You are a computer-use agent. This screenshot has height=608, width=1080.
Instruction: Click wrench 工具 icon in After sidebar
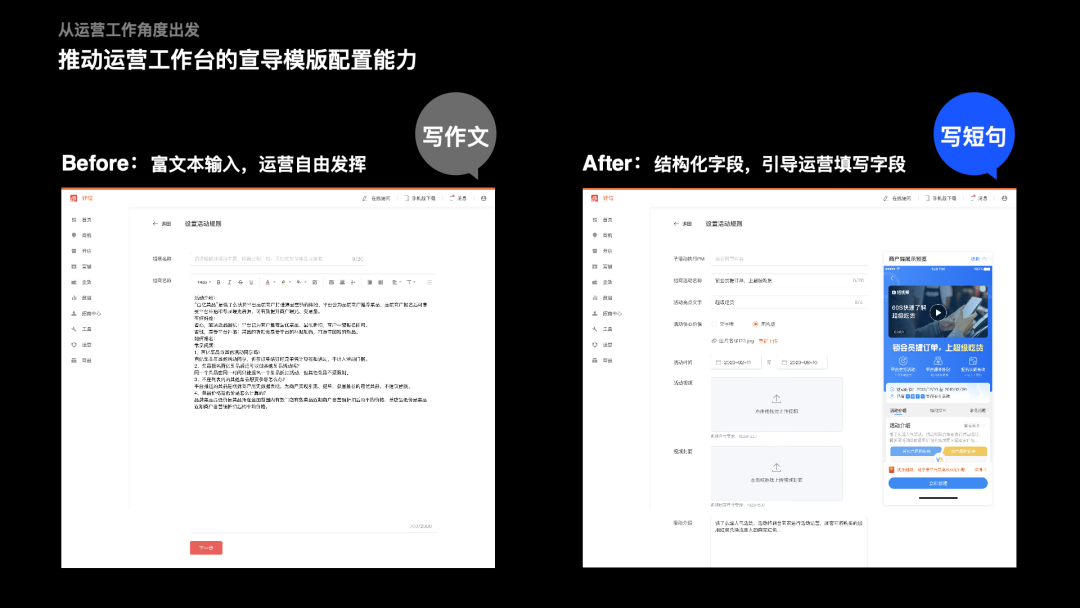(594, 329)
